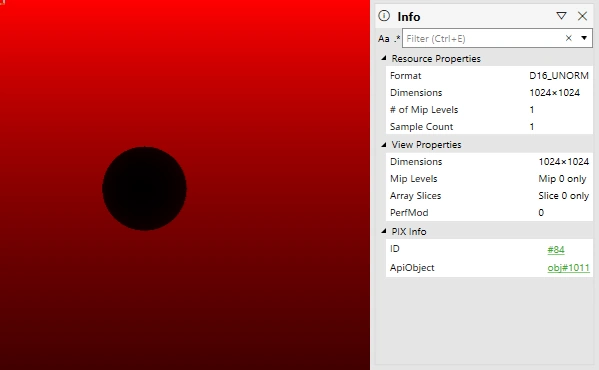Close the Info panel
The image size is (599, 370).
click(x=582, y=16)
